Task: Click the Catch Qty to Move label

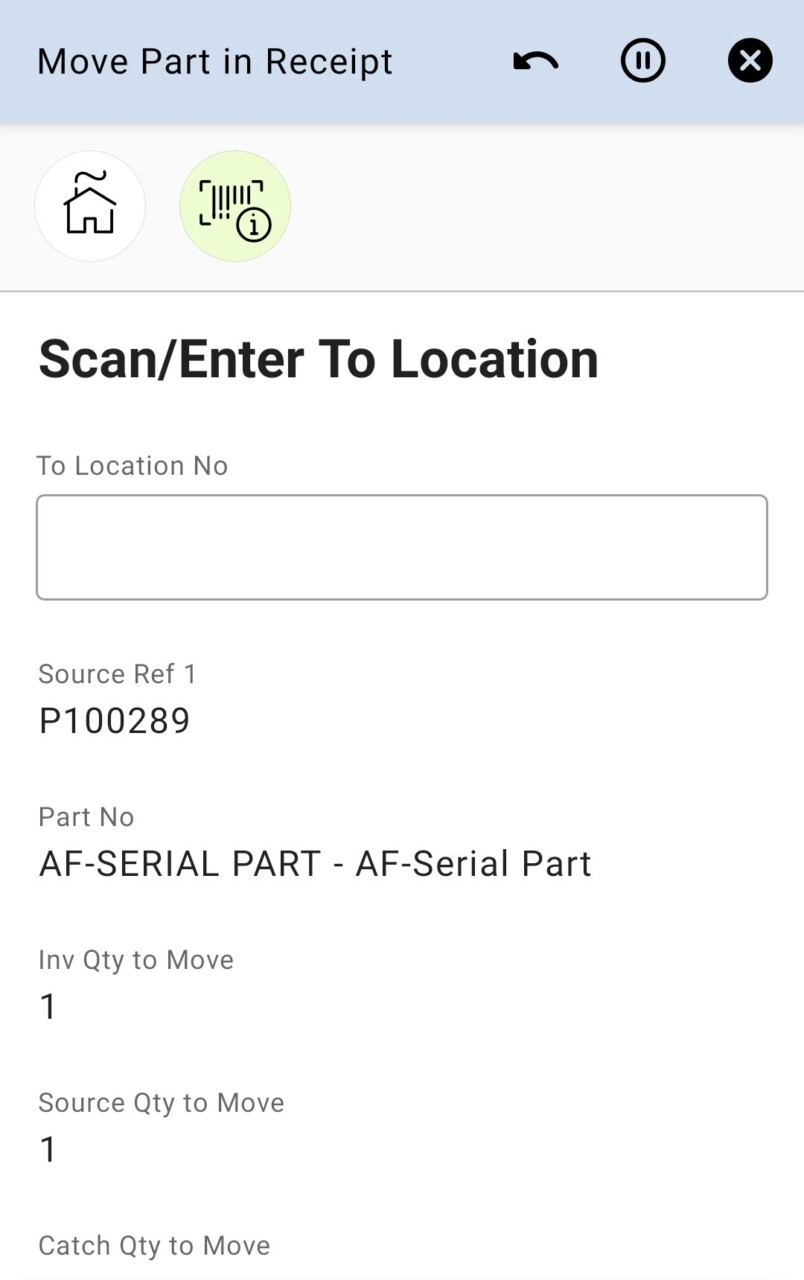Action: 154,1246
